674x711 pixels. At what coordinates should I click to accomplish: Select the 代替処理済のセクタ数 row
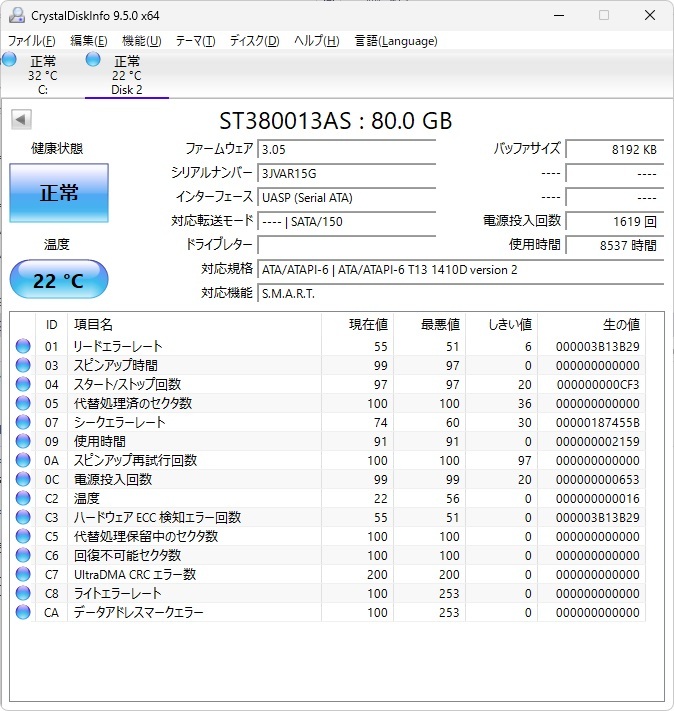tap(133, 404)
